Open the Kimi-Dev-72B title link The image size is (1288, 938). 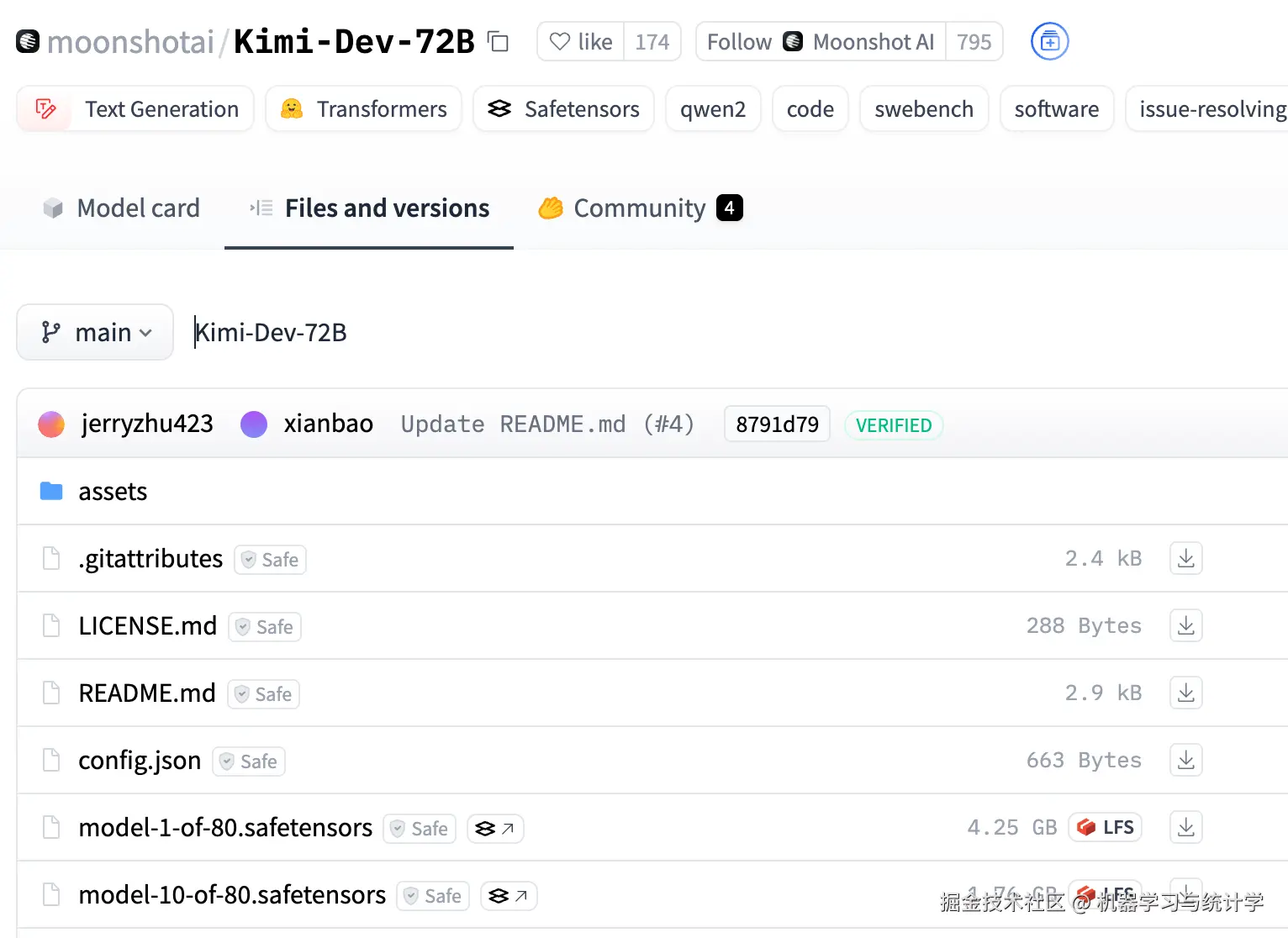click(x=354, y=41)
